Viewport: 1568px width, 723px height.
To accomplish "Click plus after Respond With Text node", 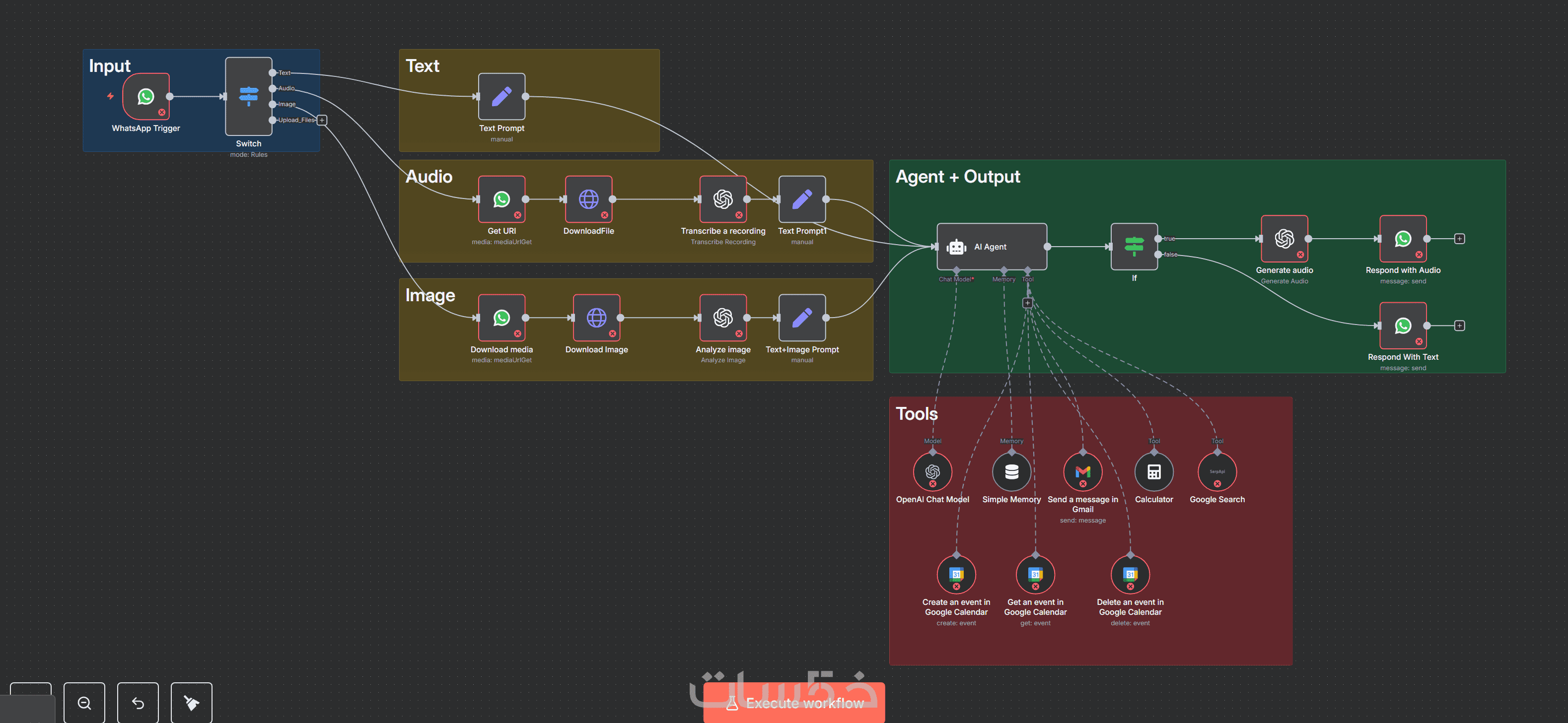I will [1459, 326].
